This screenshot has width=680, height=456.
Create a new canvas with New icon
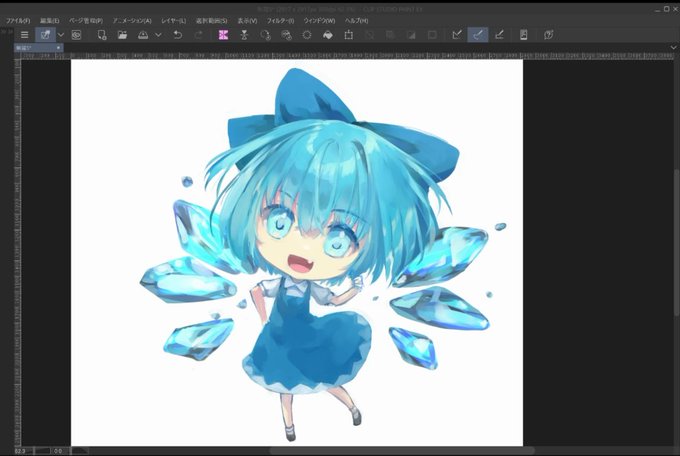[x=102, y=35]
